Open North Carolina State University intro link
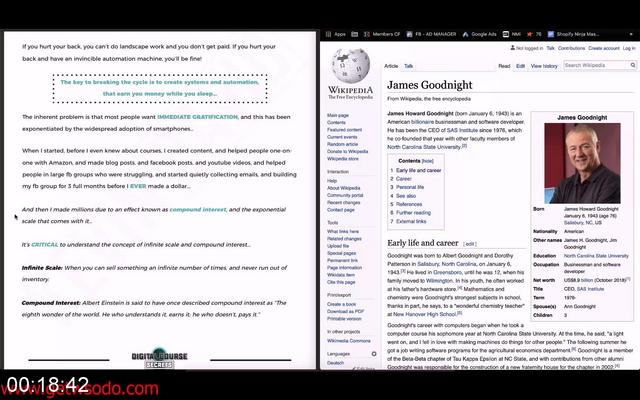This screenshot has height=400, width=640. 424,147
